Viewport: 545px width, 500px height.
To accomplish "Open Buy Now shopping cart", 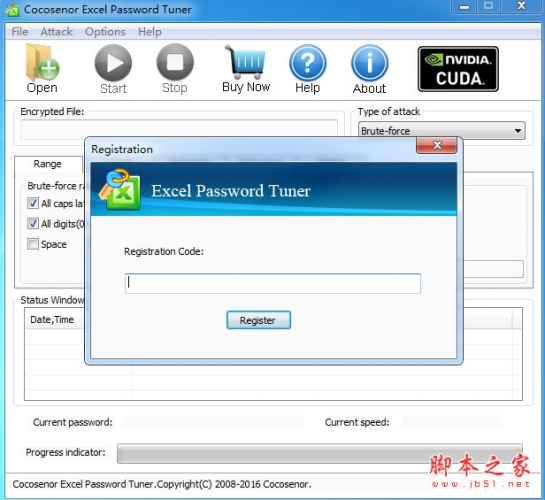I will pos(245,62).
